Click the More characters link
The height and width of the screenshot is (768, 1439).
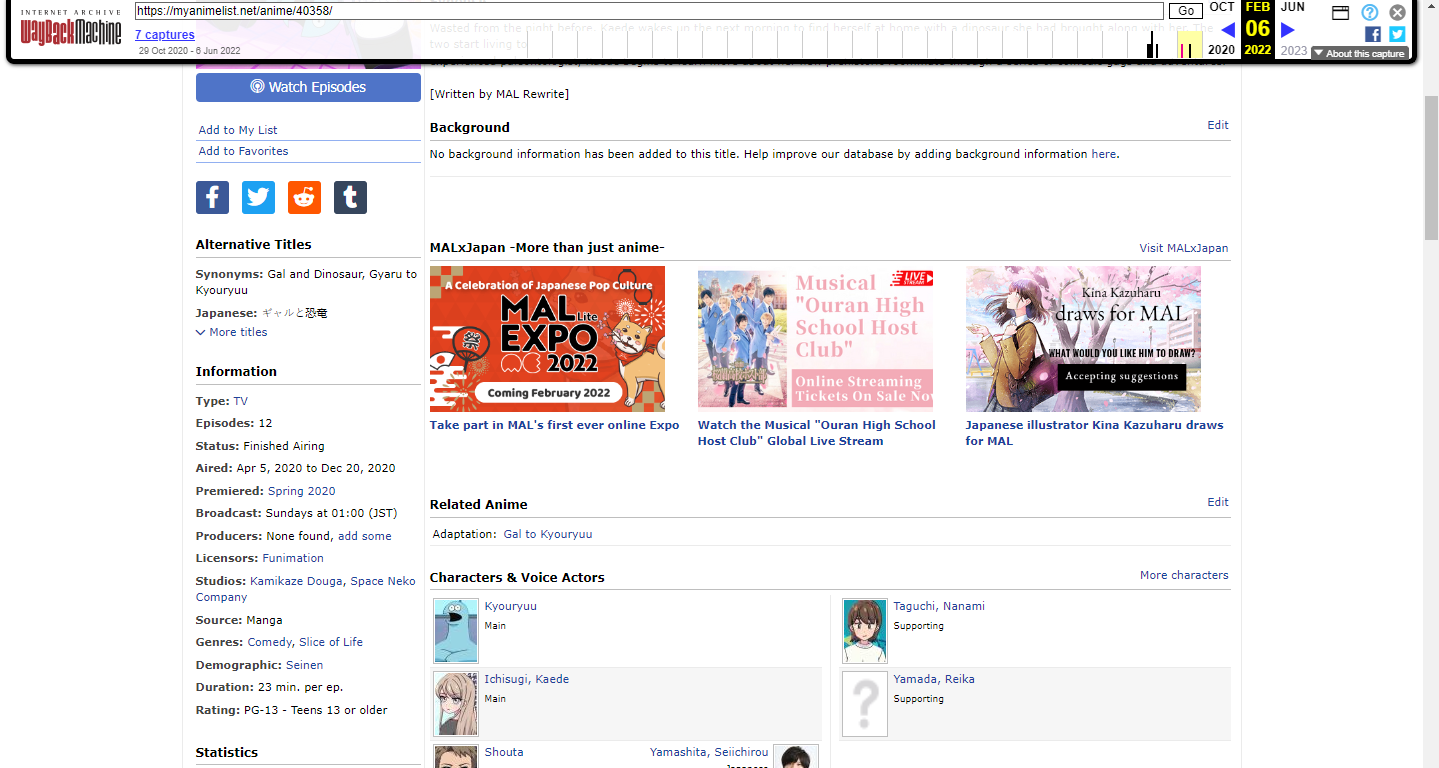[x=1184, y=575]
